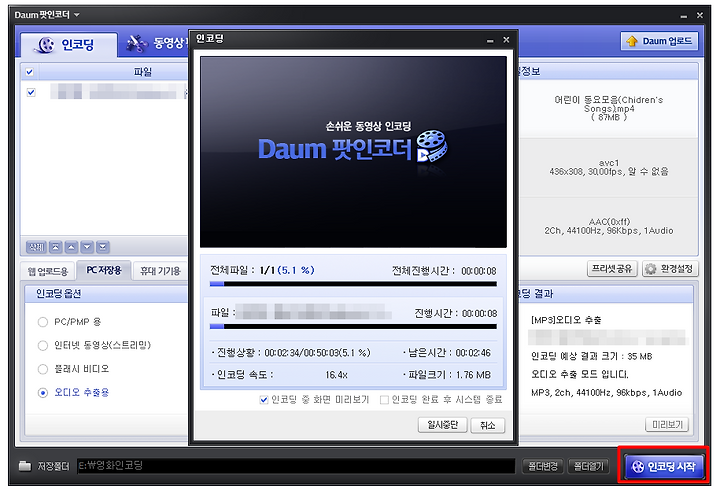The image size is (720, 490).
Task: Click the 미리보기 button in results panel
Action: 667,425
